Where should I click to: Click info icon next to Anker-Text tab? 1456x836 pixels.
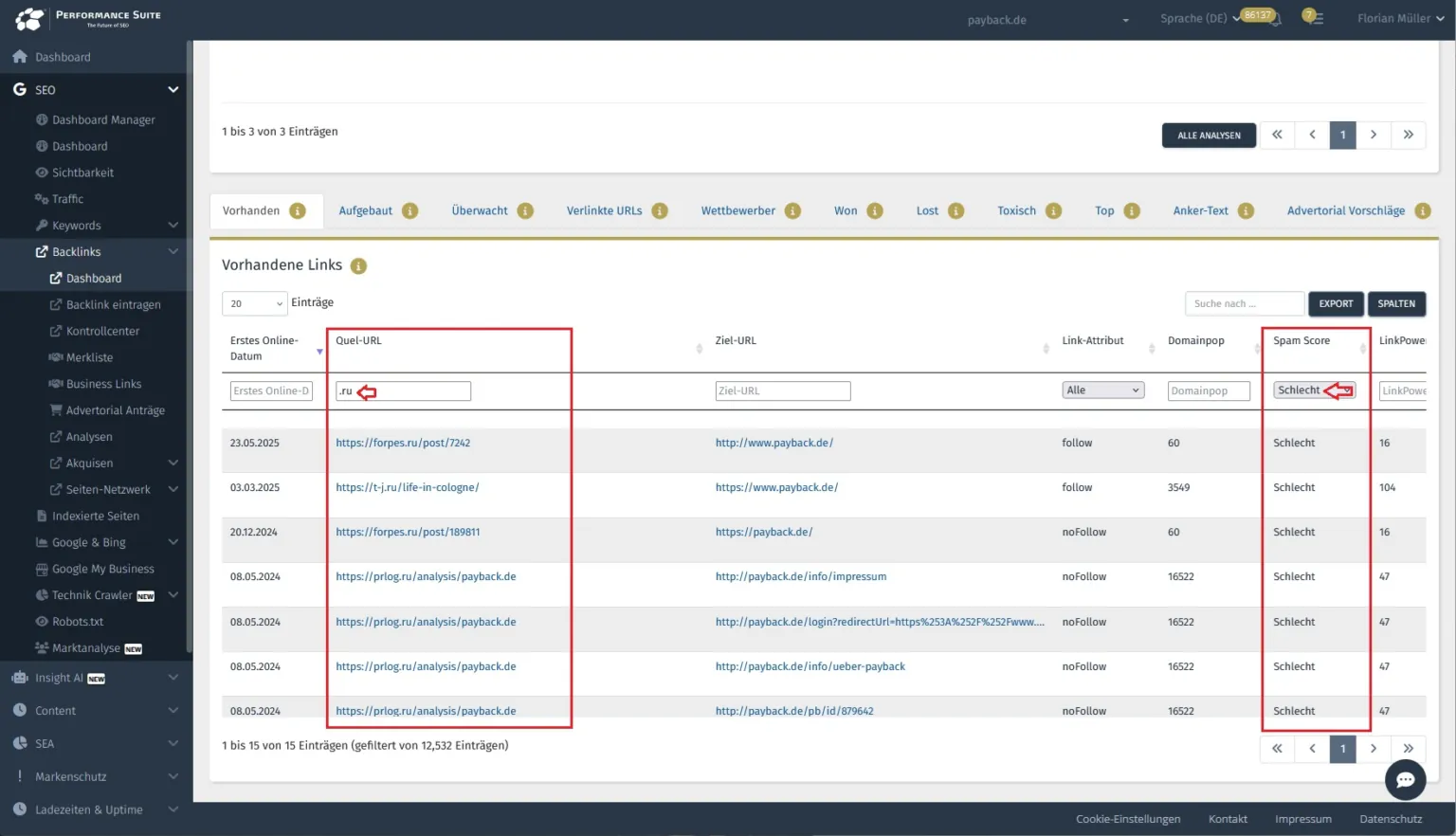(1246, 210)
